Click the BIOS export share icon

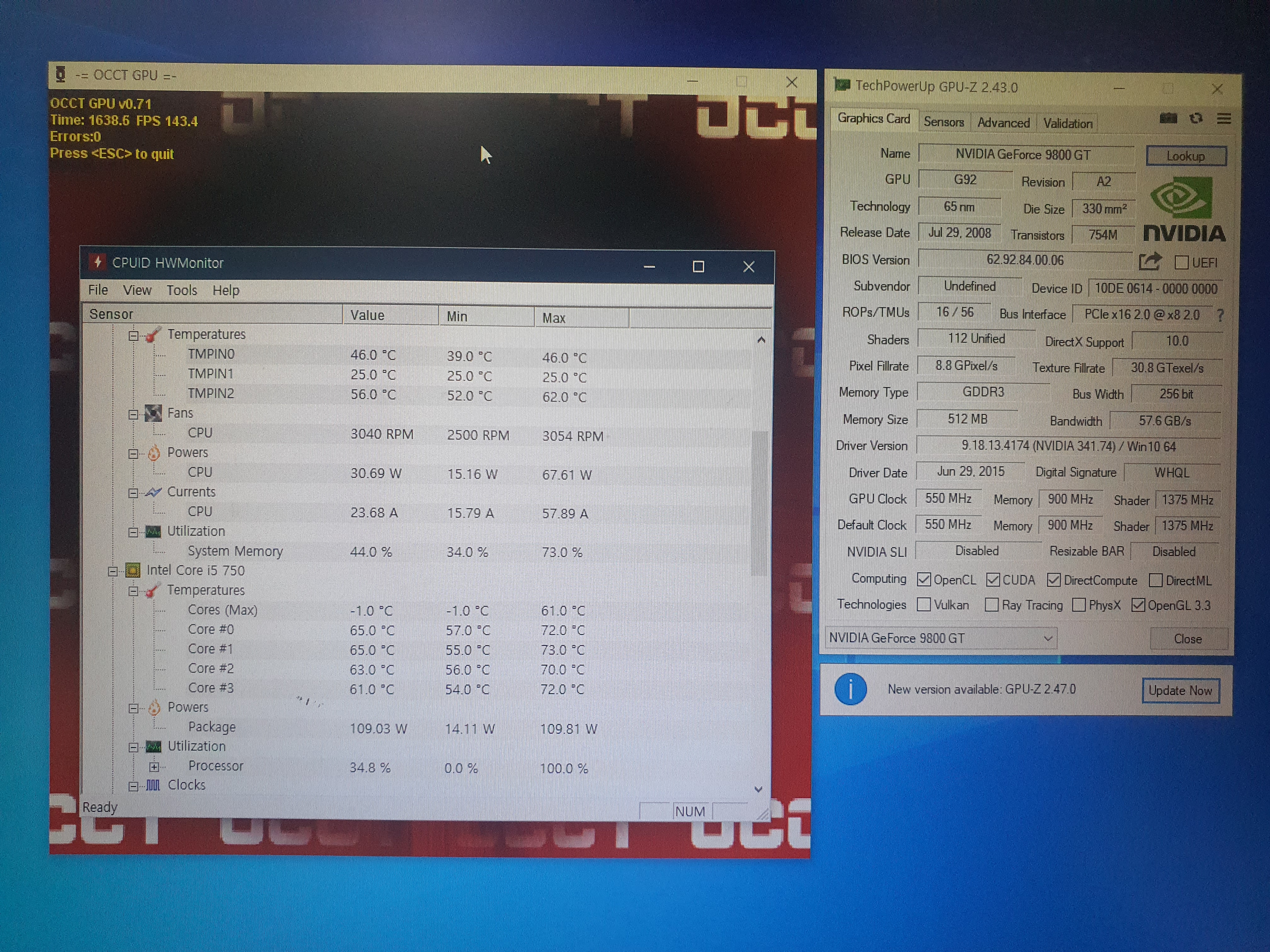[1150, 262]
